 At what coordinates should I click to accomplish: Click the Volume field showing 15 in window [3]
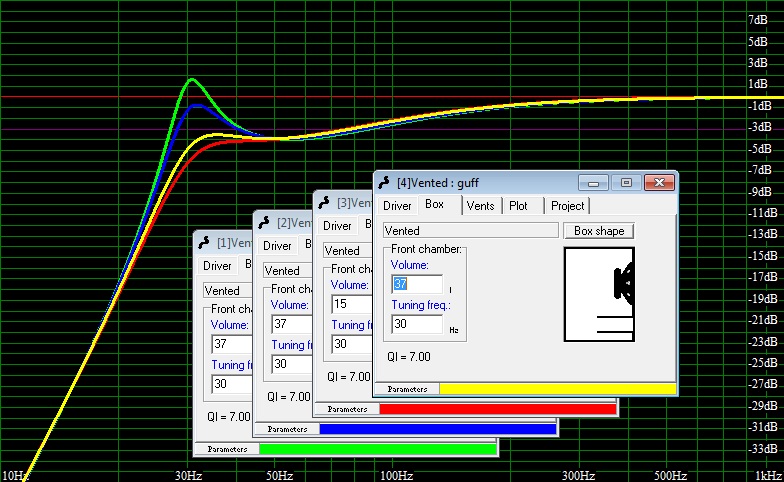[352, 304]
